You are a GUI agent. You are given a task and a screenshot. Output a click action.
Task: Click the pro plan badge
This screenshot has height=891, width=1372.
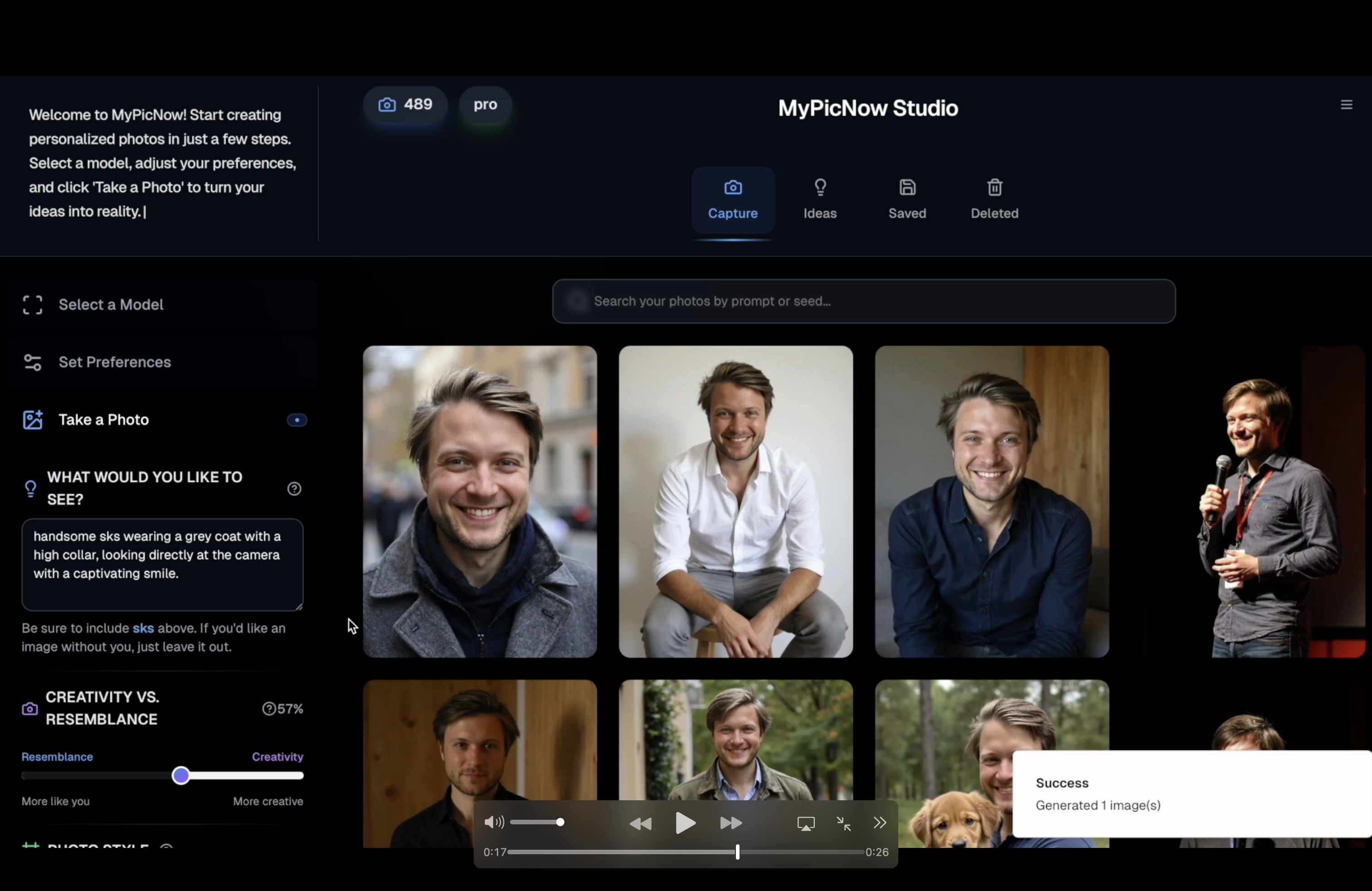tap(485, 105)
